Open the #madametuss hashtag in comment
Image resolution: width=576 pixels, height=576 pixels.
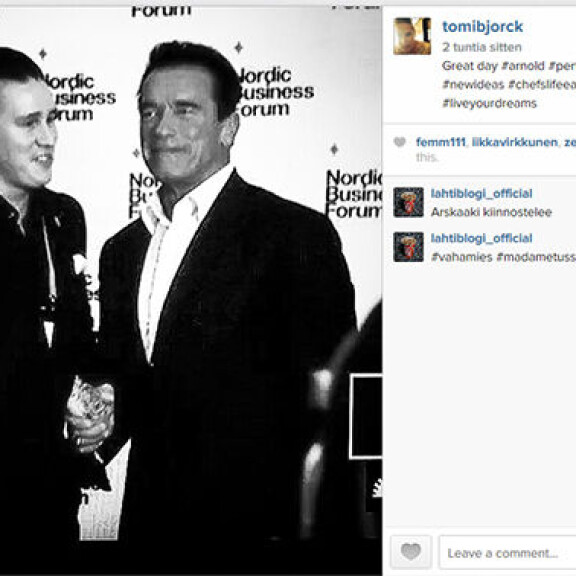[x=536, y=257]
